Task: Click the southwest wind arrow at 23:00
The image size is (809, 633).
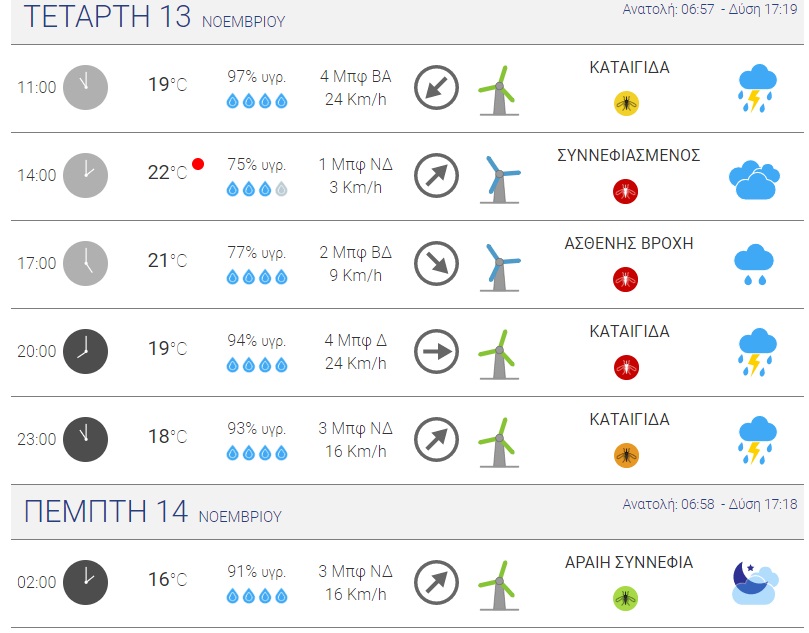Action: click(x=436, y=438)
